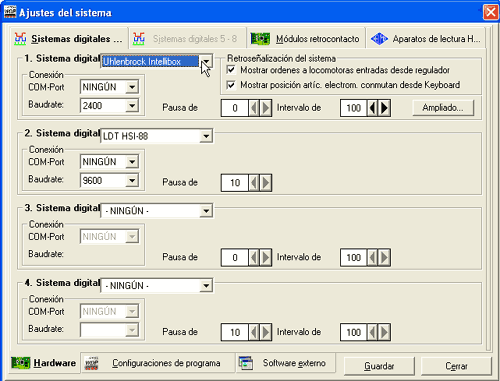Open the 4. Sistema digital dropdown
Viewport: 500px width, 381px height.
(x=206, y=286)
